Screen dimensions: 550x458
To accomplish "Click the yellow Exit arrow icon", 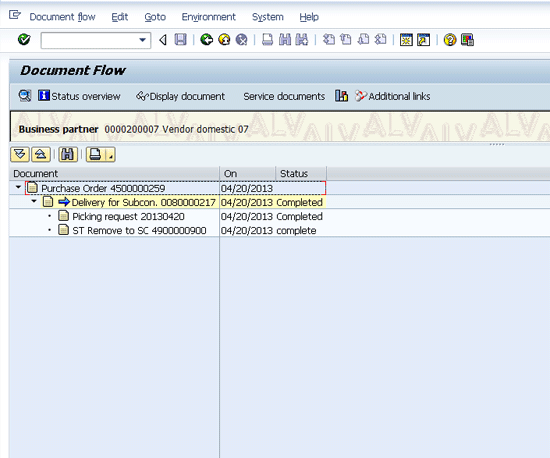I will tap(224, 40).
